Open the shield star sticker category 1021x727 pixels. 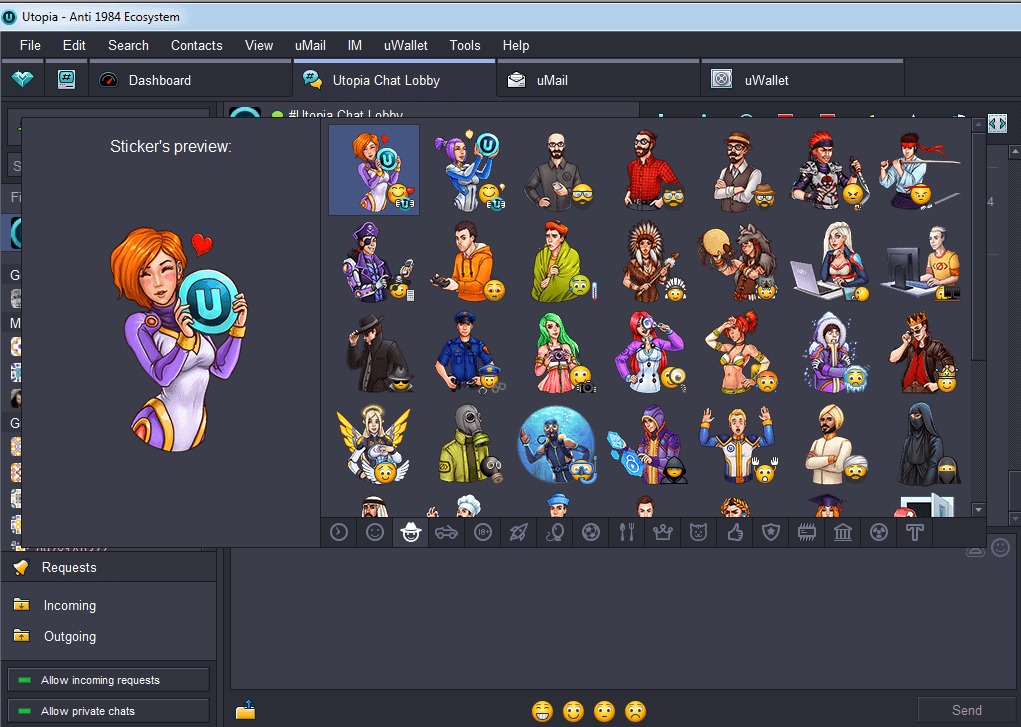(x=771, y=533)
